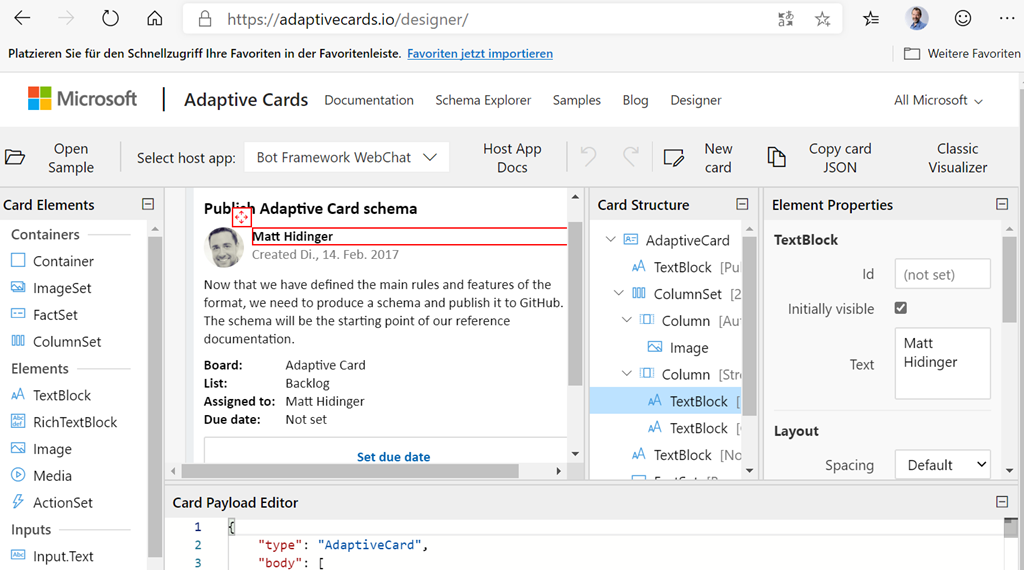This screenshot has height=570, width=1024.
Task: Open the Schema Explorer nav item
Action: (483, 100)
